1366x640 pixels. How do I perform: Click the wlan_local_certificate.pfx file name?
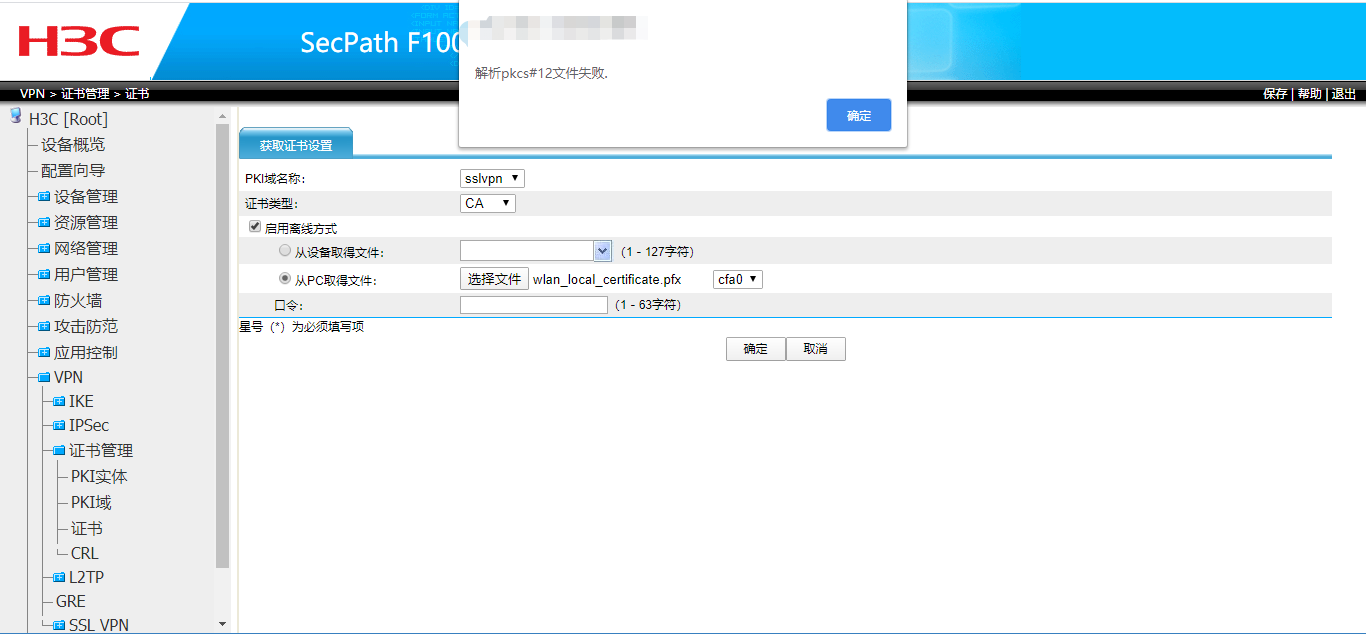pos(607,280)
